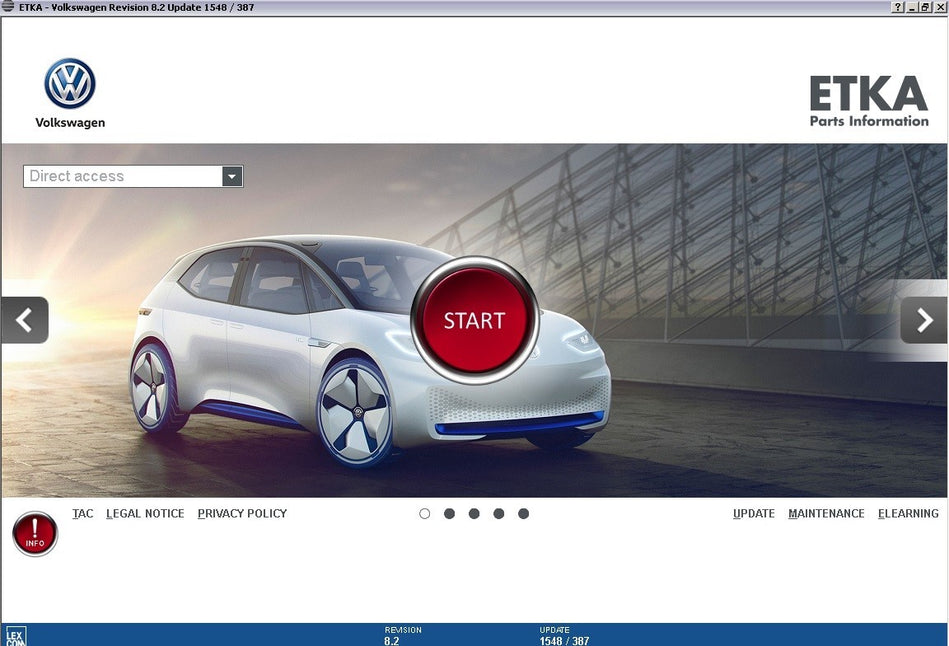Select the first carousel dot indicator
The image size is (949, 646).
click(425, 514)
